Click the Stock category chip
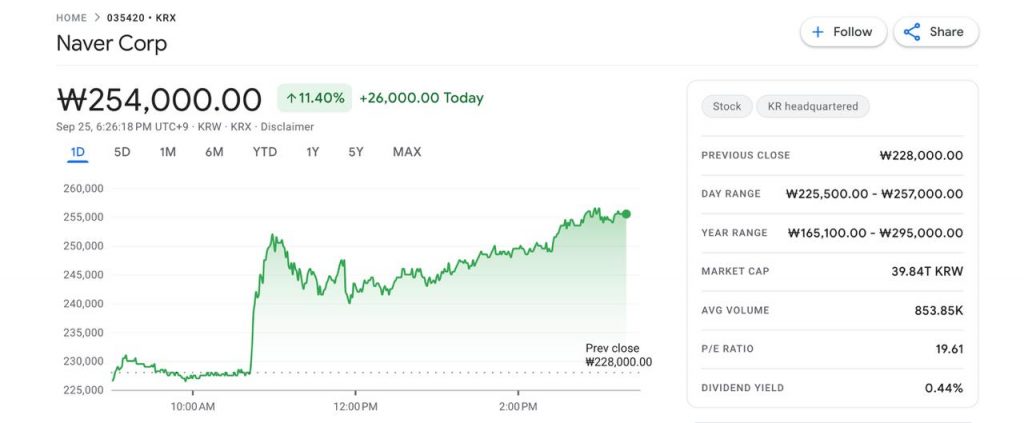 pos(727,106)
